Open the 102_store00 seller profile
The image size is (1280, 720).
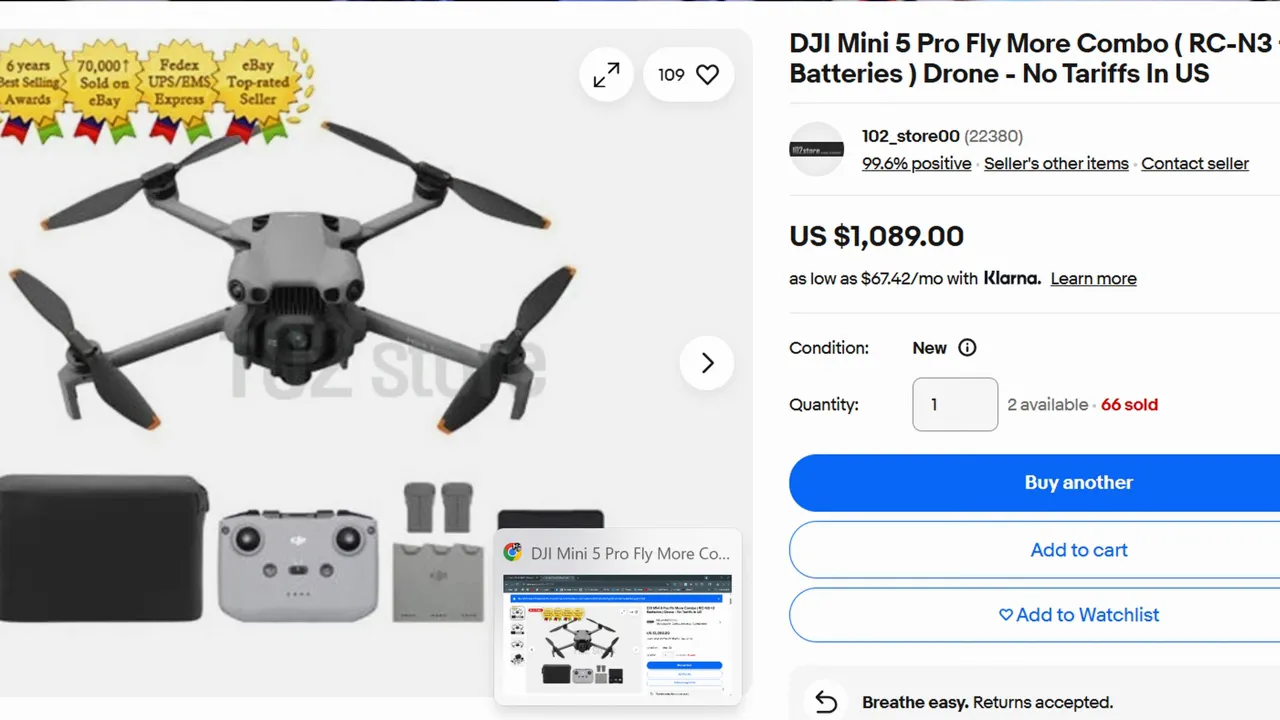coord(910,136)
